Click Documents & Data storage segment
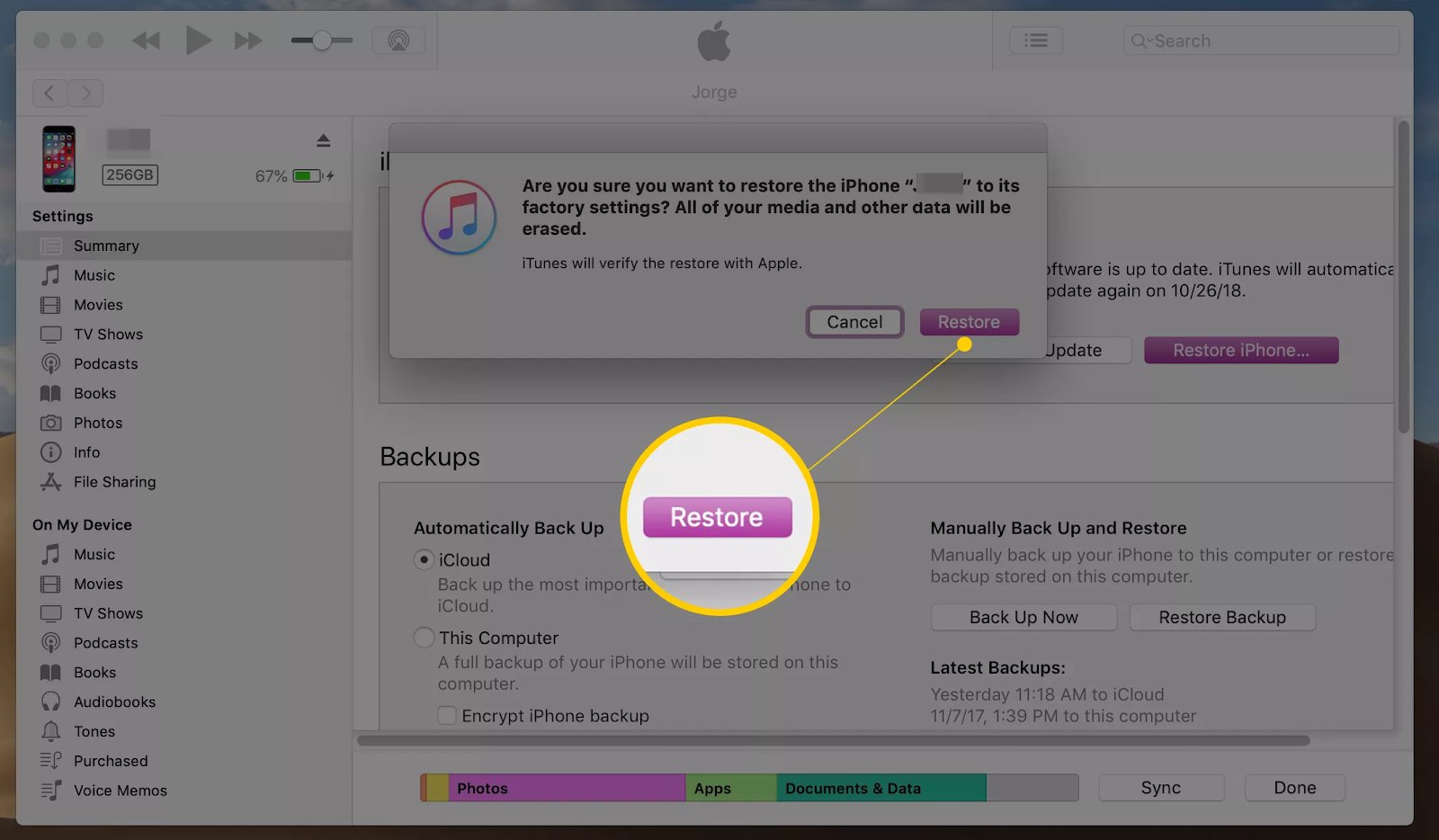The image size is (1439, 840). tap(881, 788)
